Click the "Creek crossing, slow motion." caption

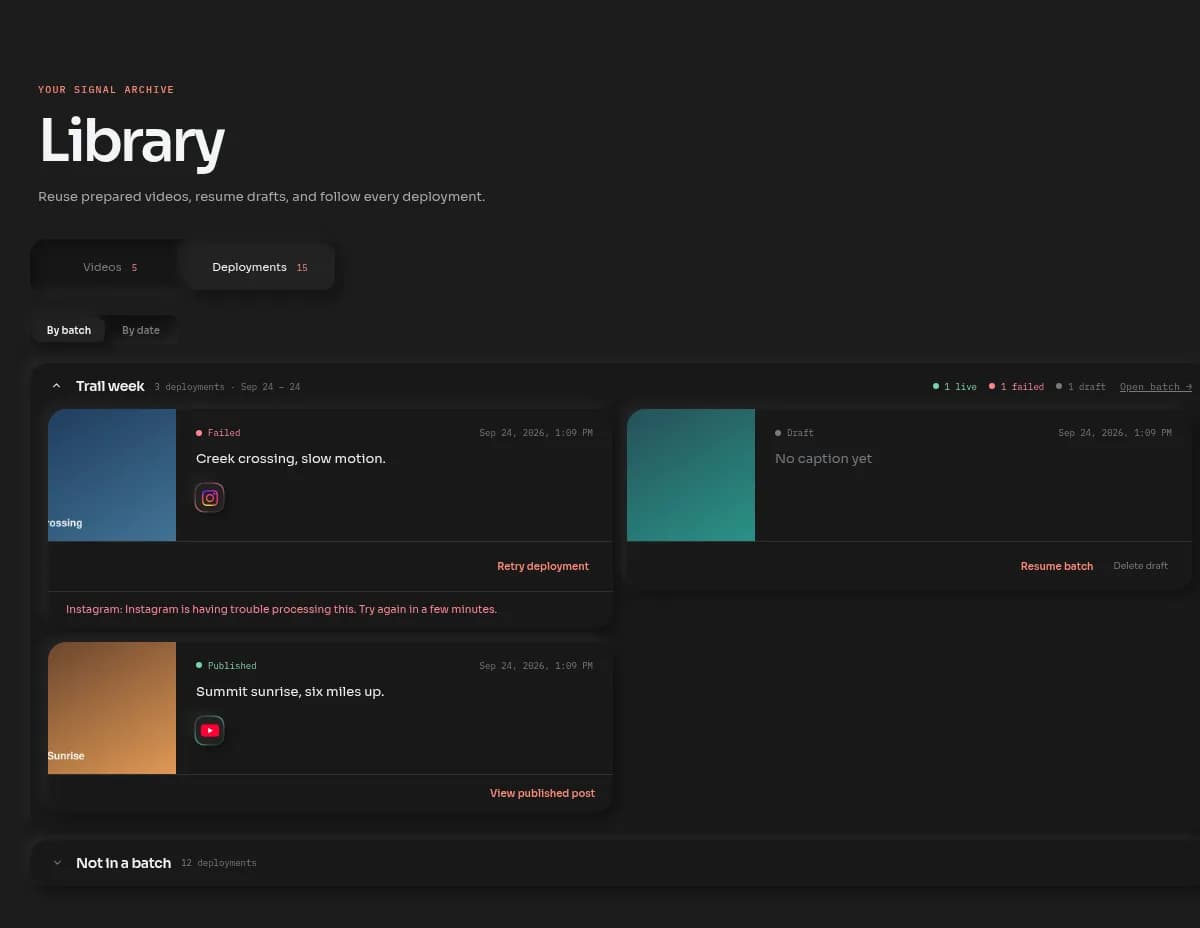coord(291,459)
